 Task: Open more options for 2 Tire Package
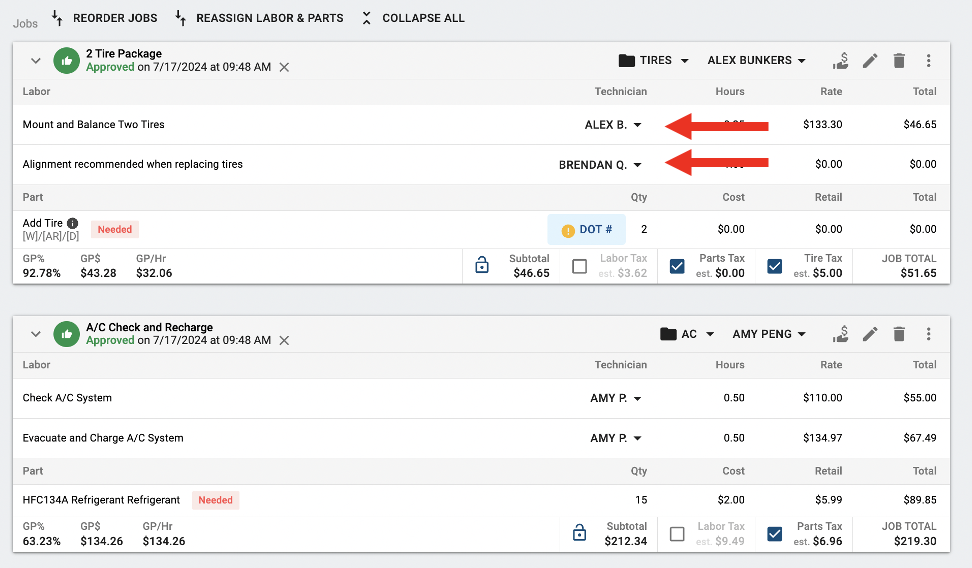(928, 60)
